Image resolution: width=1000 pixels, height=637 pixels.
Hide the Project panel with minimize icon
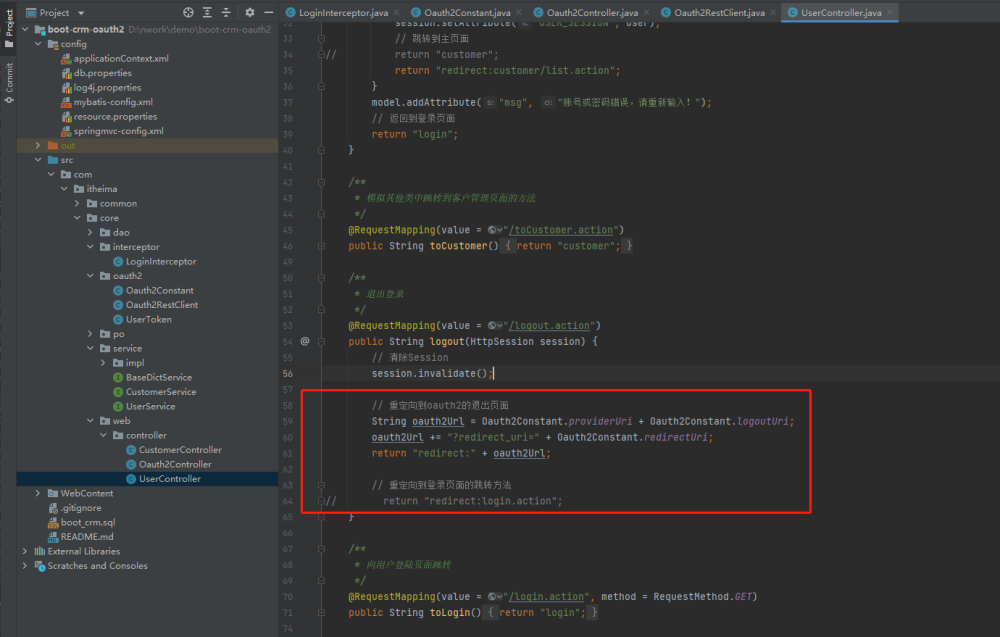tap(267, 12)
